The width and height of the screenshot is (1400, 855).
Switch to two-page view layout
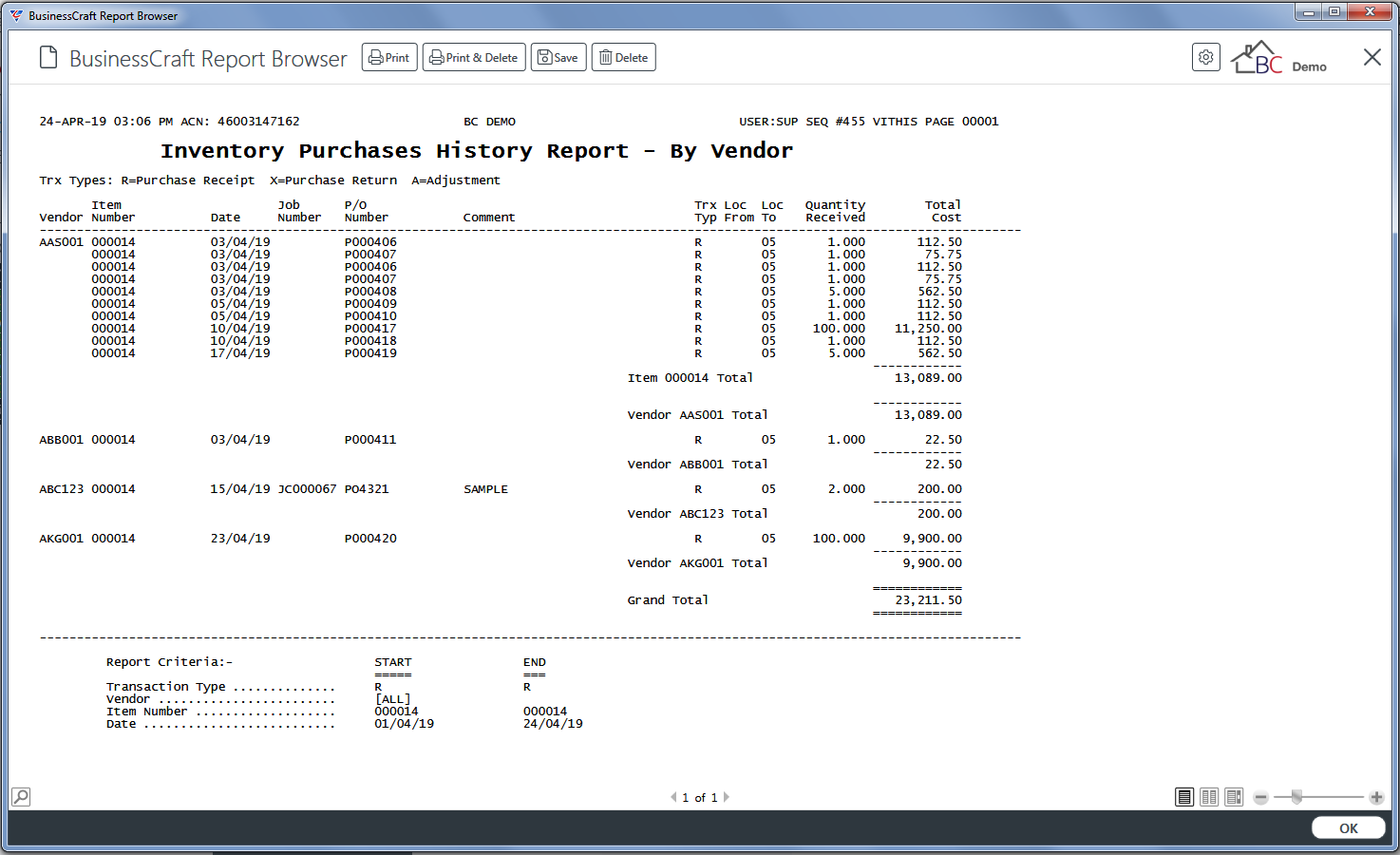coord(1209,797)
